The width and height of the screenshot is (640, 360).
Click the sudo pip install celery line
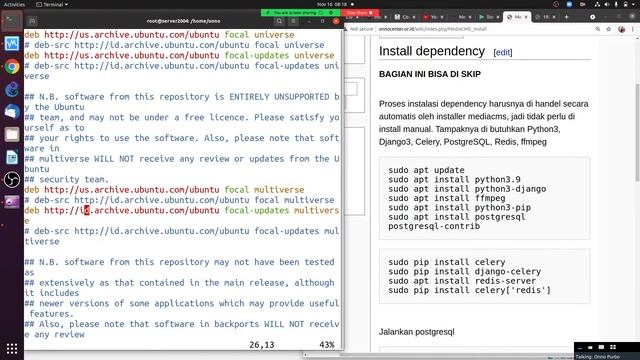click(x=447, y=262)
